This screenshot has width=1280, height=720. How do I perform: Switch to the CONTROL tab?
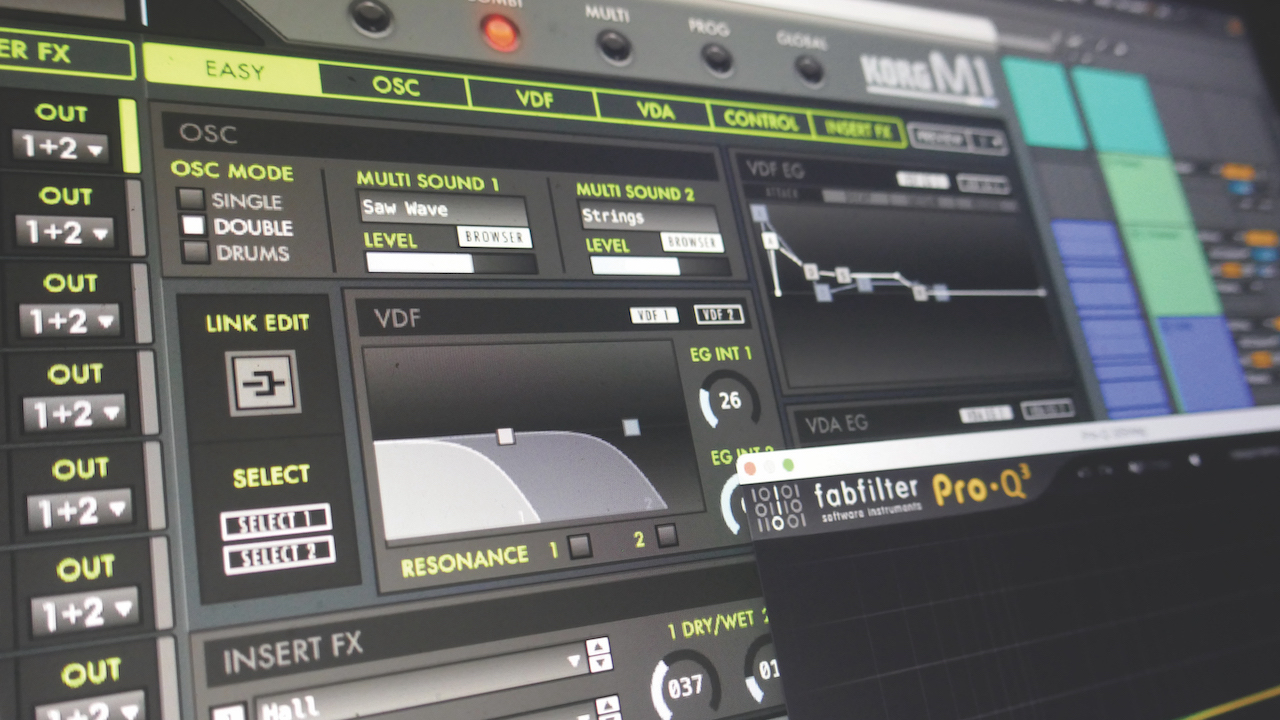(761, 120)
